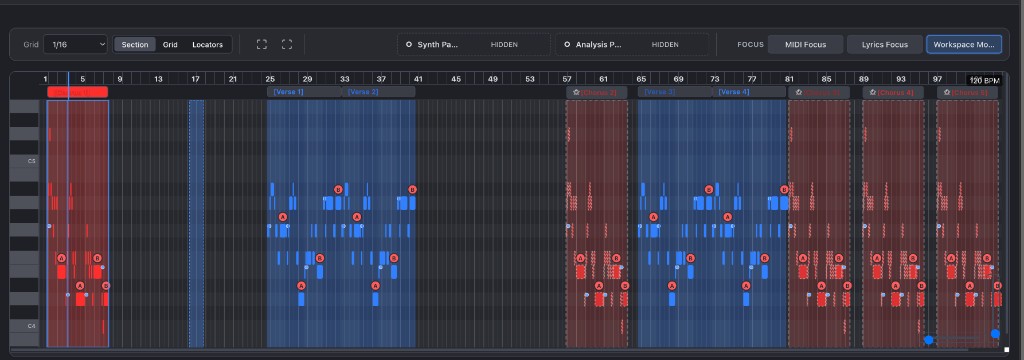The width and height of the screenshot is (1024, 360).
Task: Click the playhead line inside Chorus 1
Action: pyautogui.click(x=68, y=223)
